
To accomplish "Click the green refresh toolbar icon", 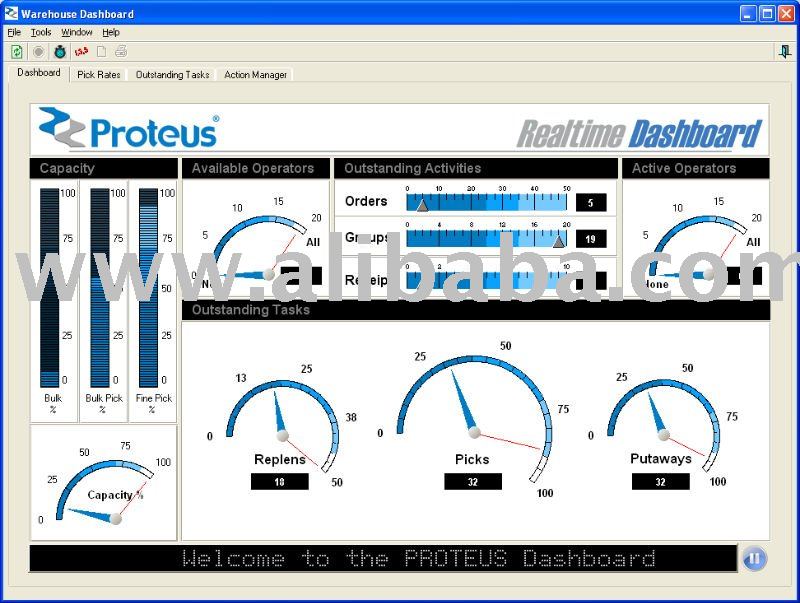I will point(16,52).
